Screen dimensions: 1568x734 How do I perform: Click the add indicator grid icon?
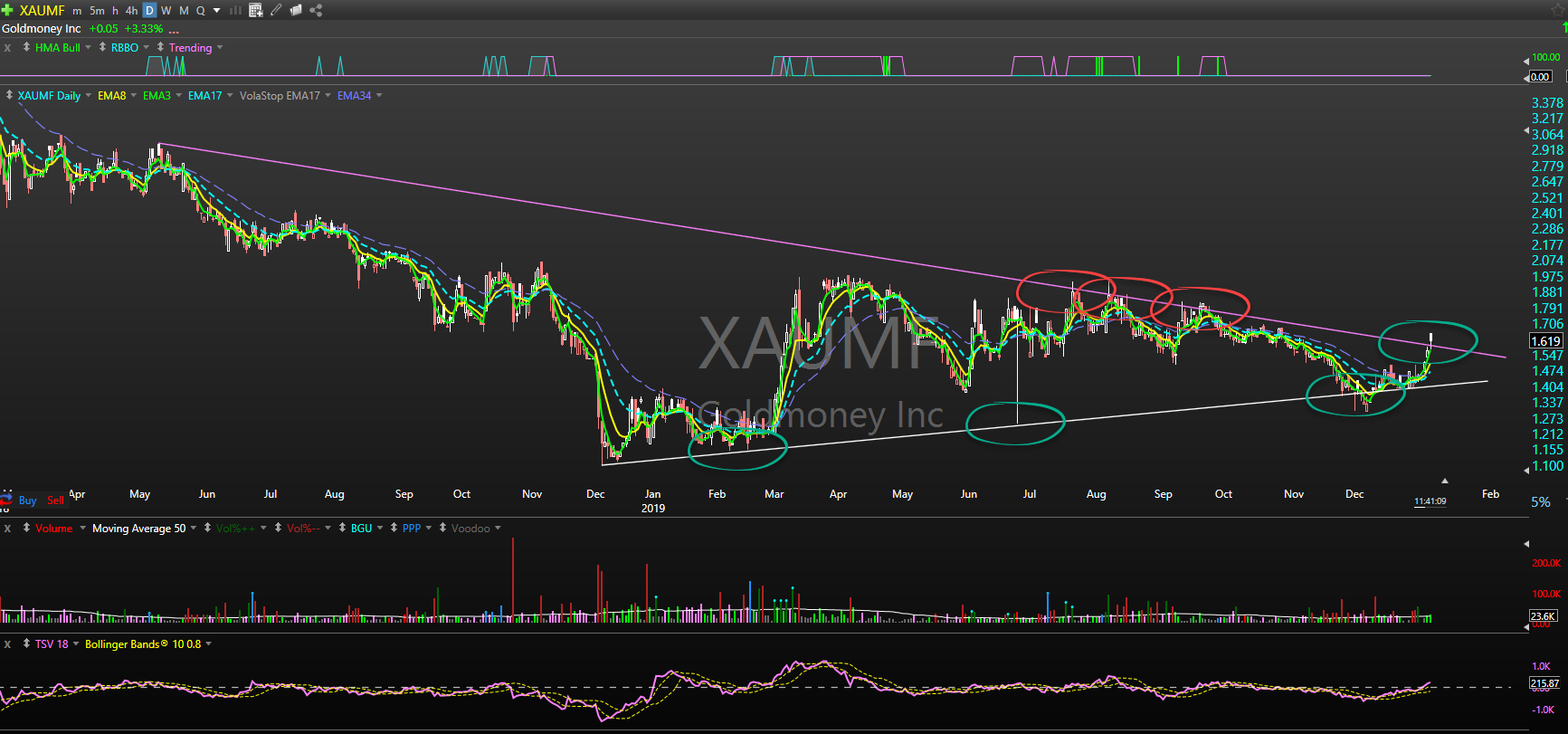[x=256, y=10]
